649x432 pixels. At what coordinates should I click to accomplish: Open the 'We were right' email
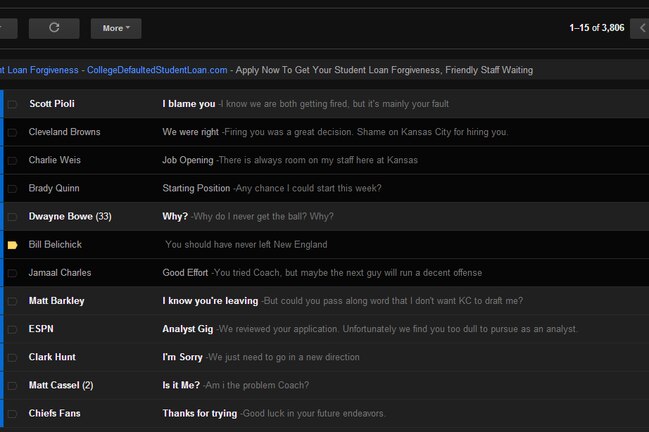[335, 132]
